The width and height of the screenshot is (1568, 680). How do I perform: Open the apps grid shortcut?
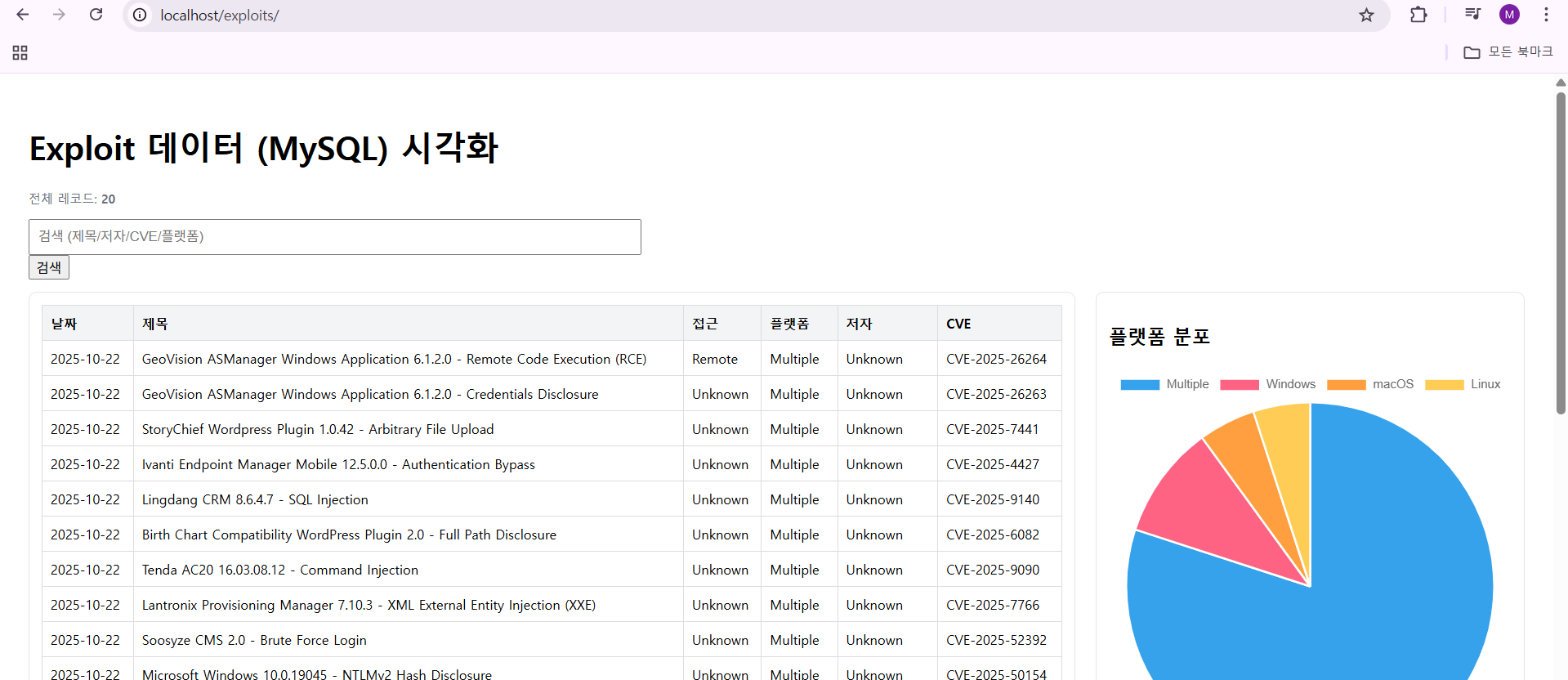coord(20,53)
